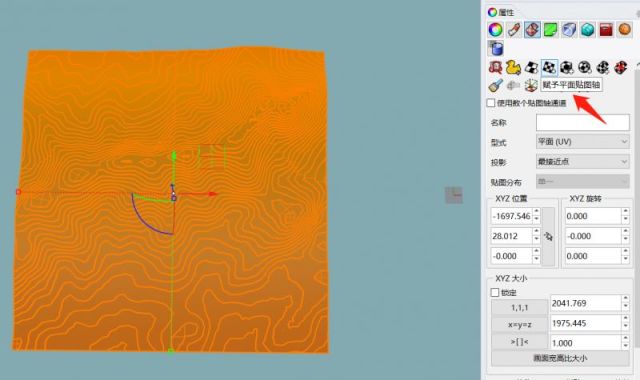This screenshot has width=640, height=380.
Task: Click the green Y-axis gizmo arrow
Action: click(x=174, y=156)
